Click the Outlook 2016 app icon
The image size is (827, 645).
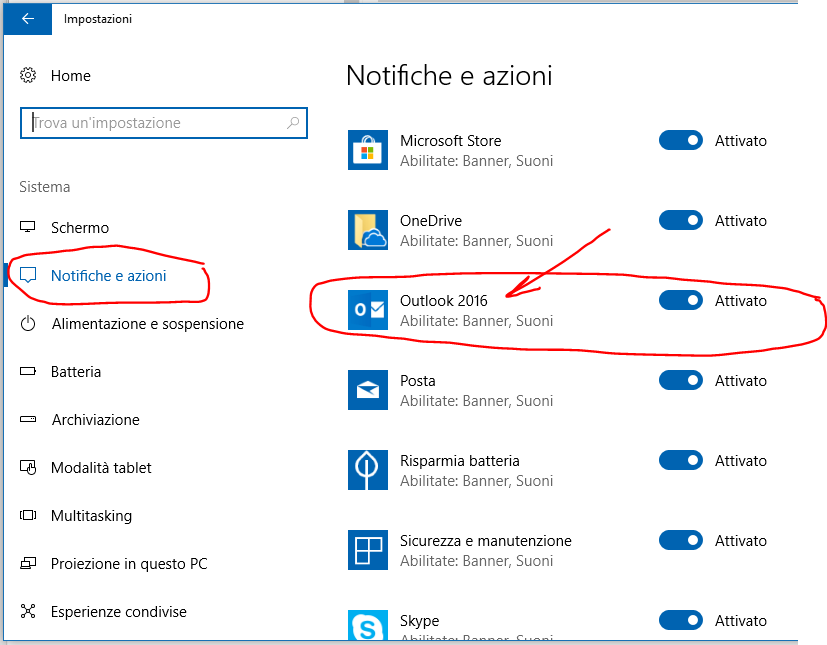(x=367, y=310)
